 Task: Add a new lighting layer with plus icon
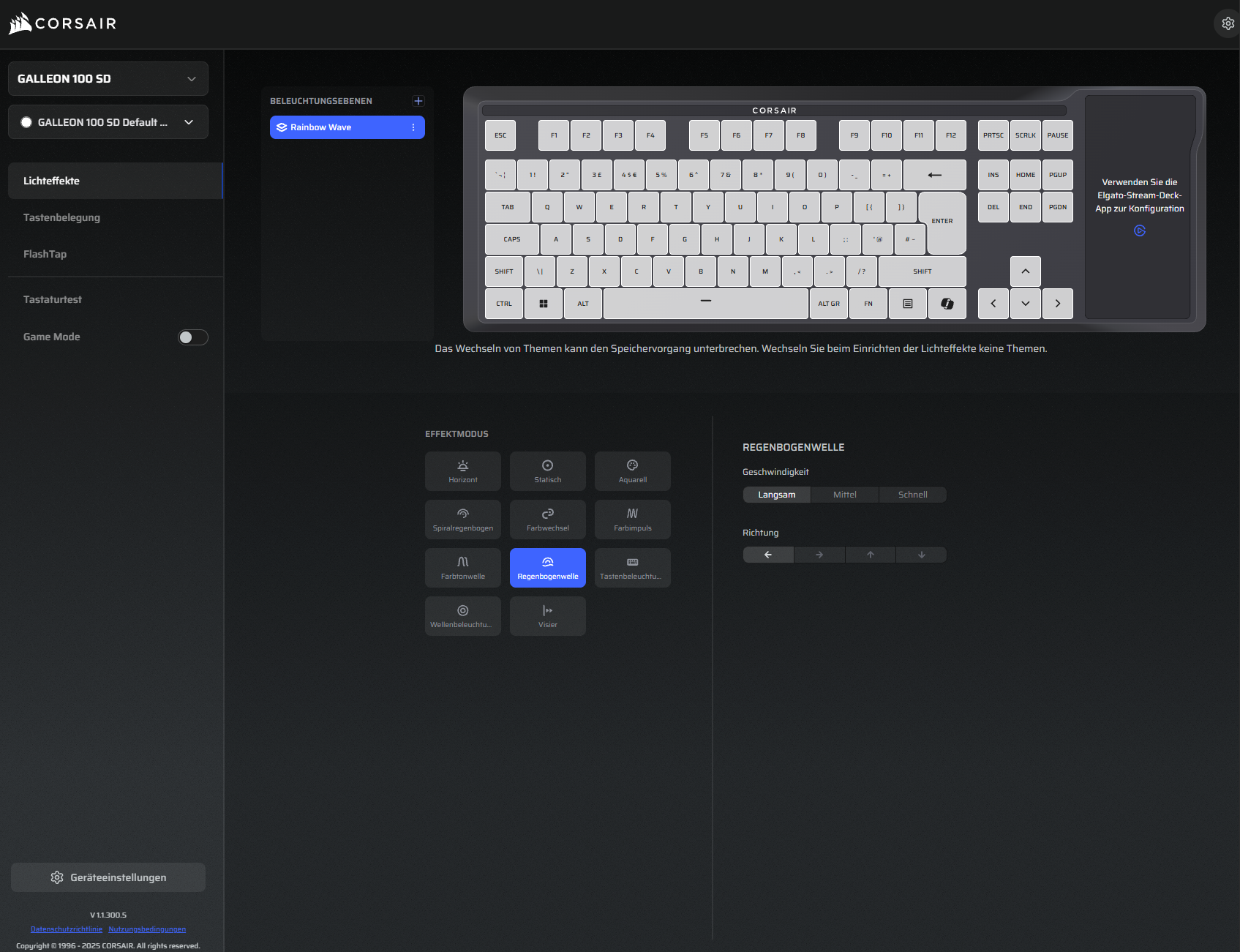click(x=418, y=101)
